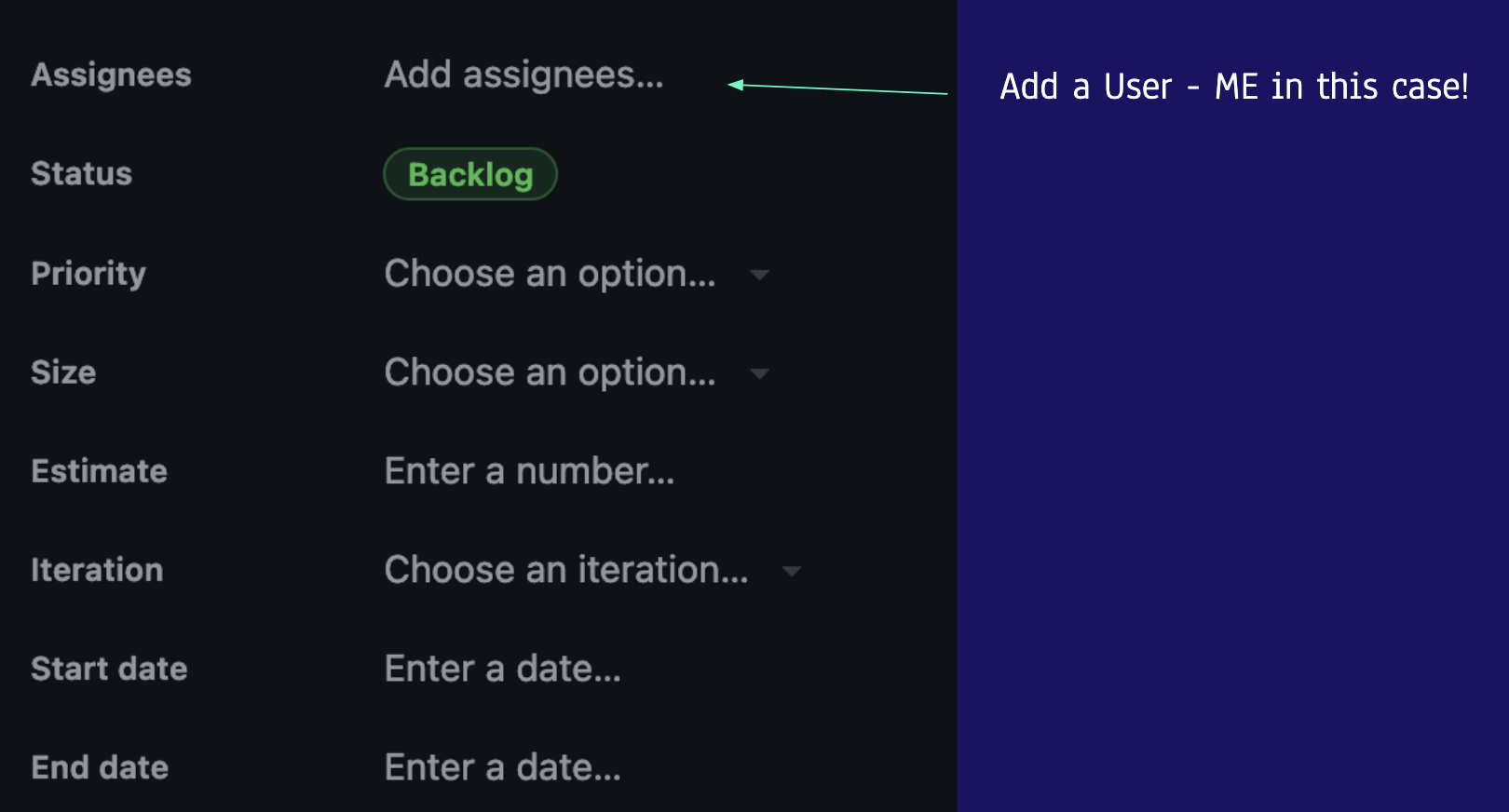Click the Assignees field label
Image resolution: width=1509 pixels, height=812 pixels.
pos(111,75)
